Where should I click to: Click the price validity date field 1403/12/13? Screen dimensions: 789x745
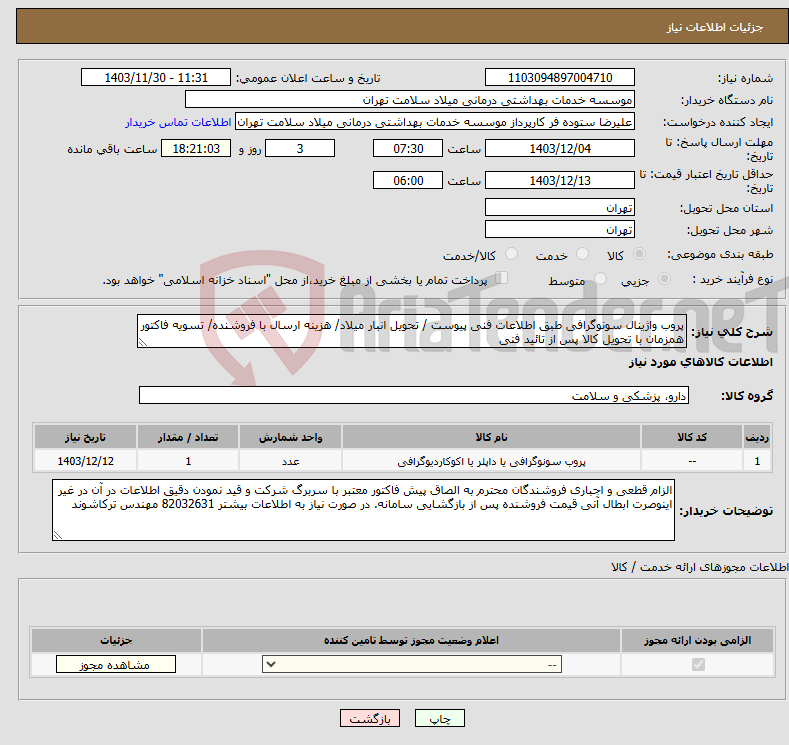(x=560, y=180)
